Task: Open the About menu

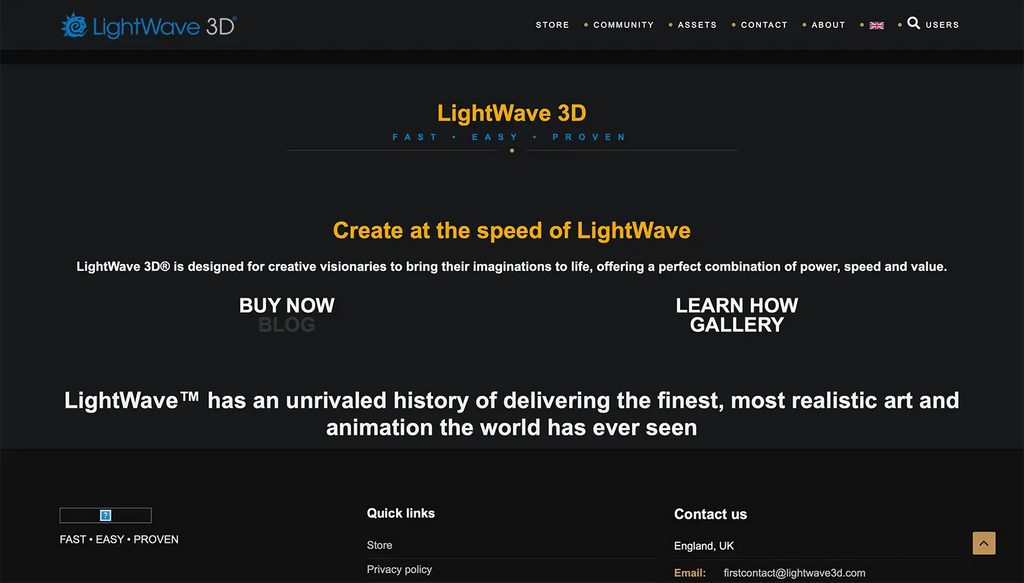Action: pos(828,25)
